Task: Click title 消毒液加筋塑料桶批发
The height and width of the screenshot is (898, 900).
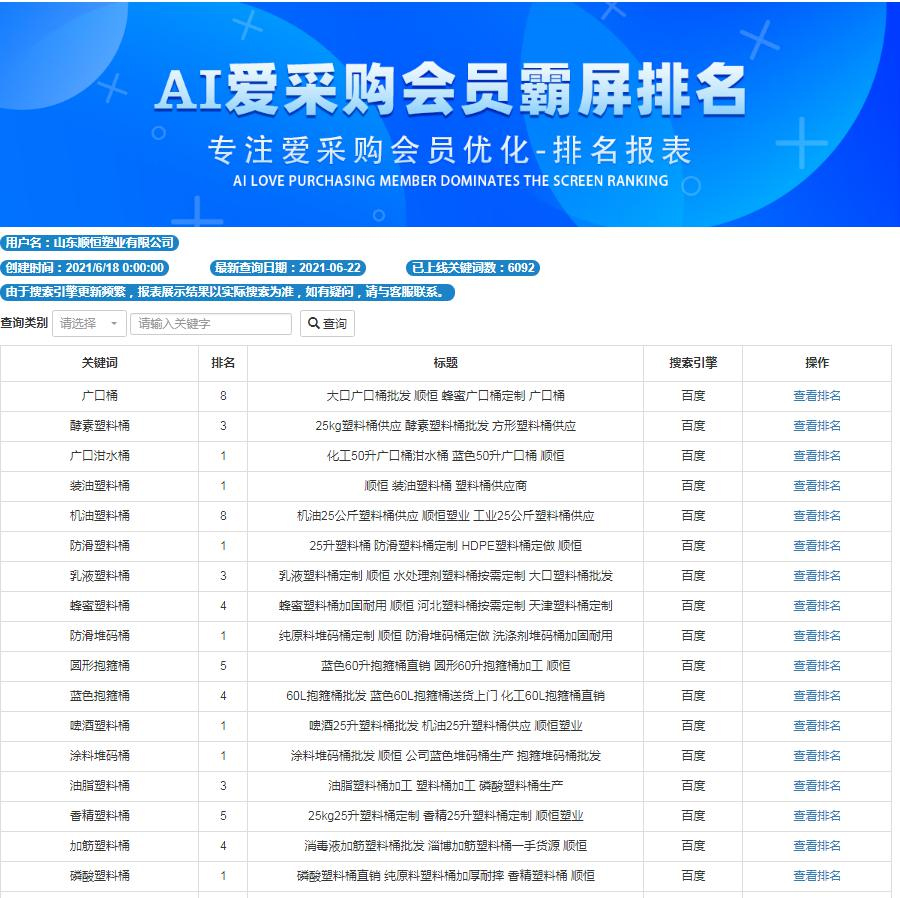Action: 445,846
